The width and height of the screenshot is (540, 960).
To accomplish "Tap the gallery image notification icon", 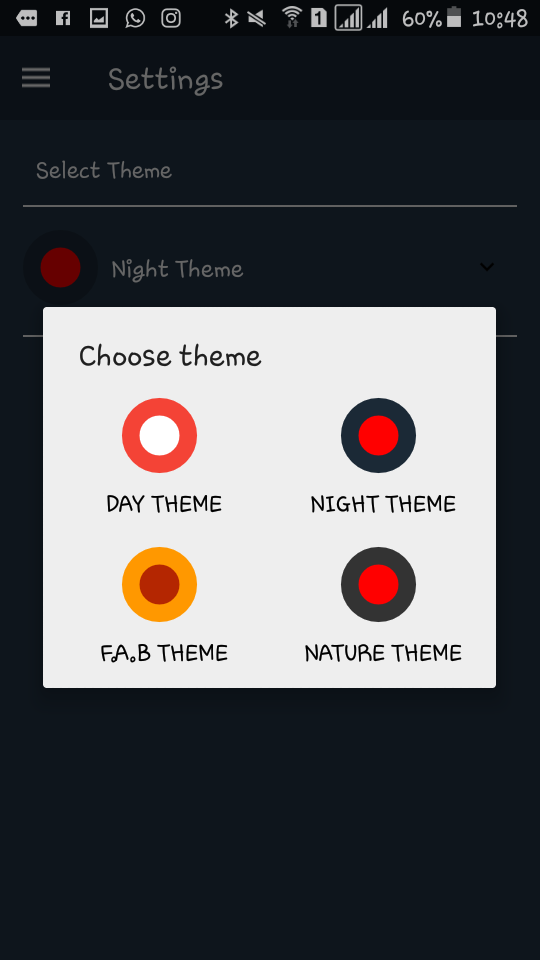I will pyautogui.click(x=99, y=18).
